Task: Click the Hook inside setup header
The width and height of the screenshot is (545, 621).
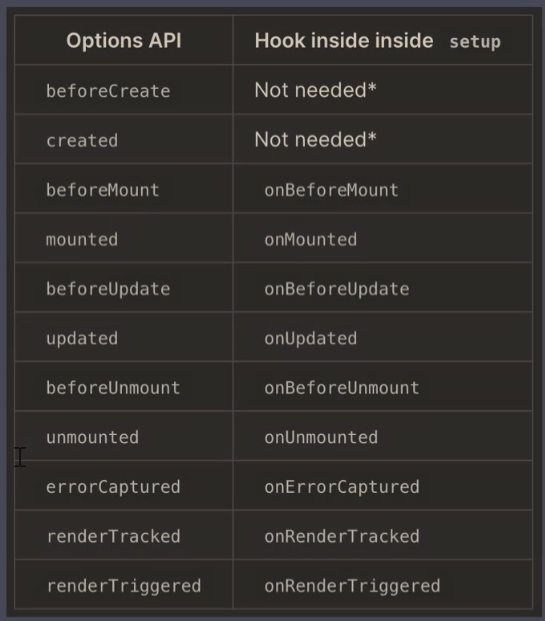Action: 377,41
